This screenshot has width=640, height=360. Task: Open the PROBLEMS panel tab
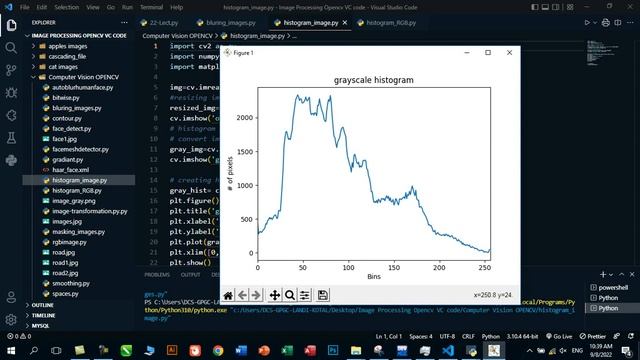(x=157, y=275)
